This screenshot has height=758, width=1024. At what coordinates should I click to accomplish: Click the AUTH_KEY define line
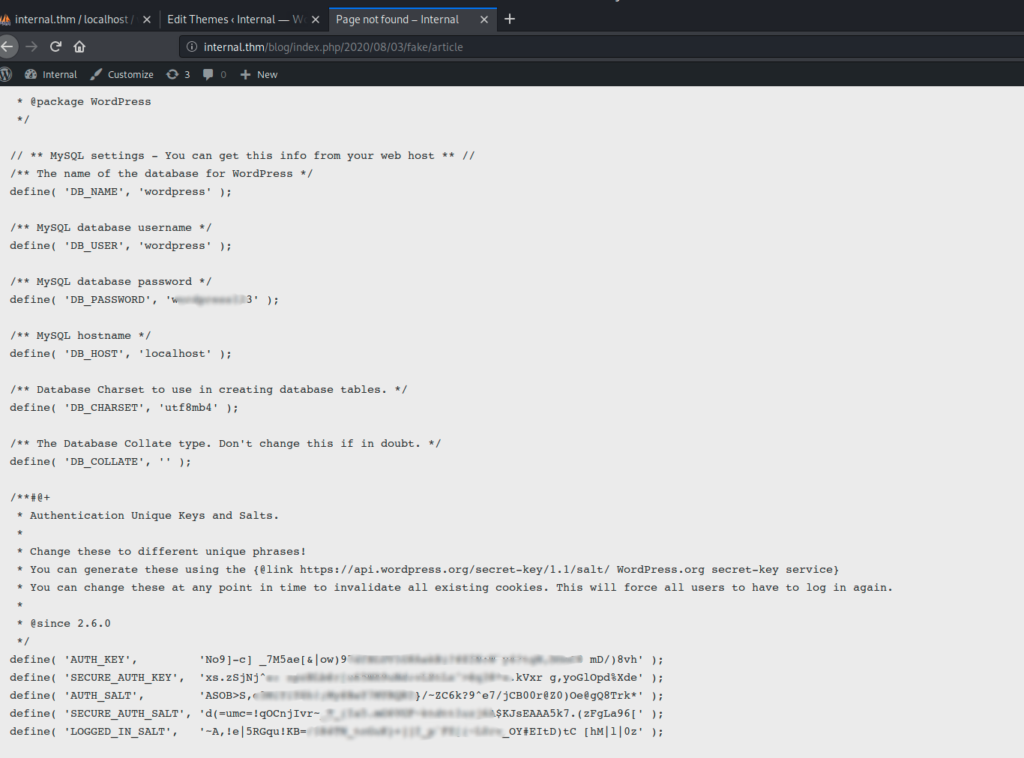336,660
